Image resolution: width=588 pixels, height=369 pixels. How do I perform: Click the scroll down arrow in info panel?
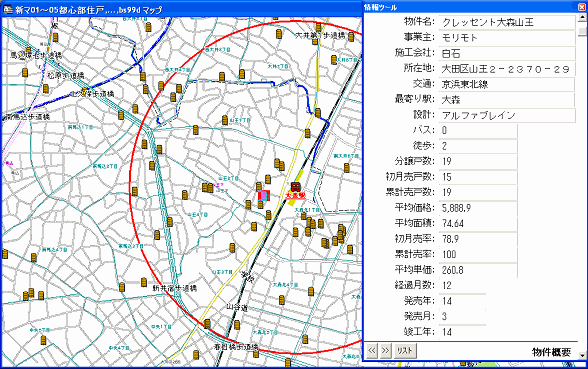tap(582, 355)
